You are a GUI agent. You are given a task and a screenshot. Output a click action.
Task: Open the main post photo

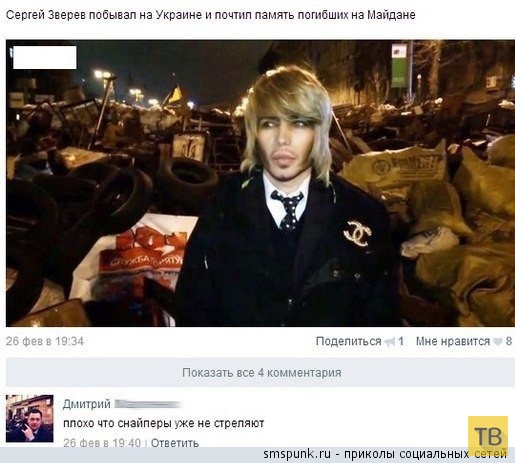[x=260, y=183]
